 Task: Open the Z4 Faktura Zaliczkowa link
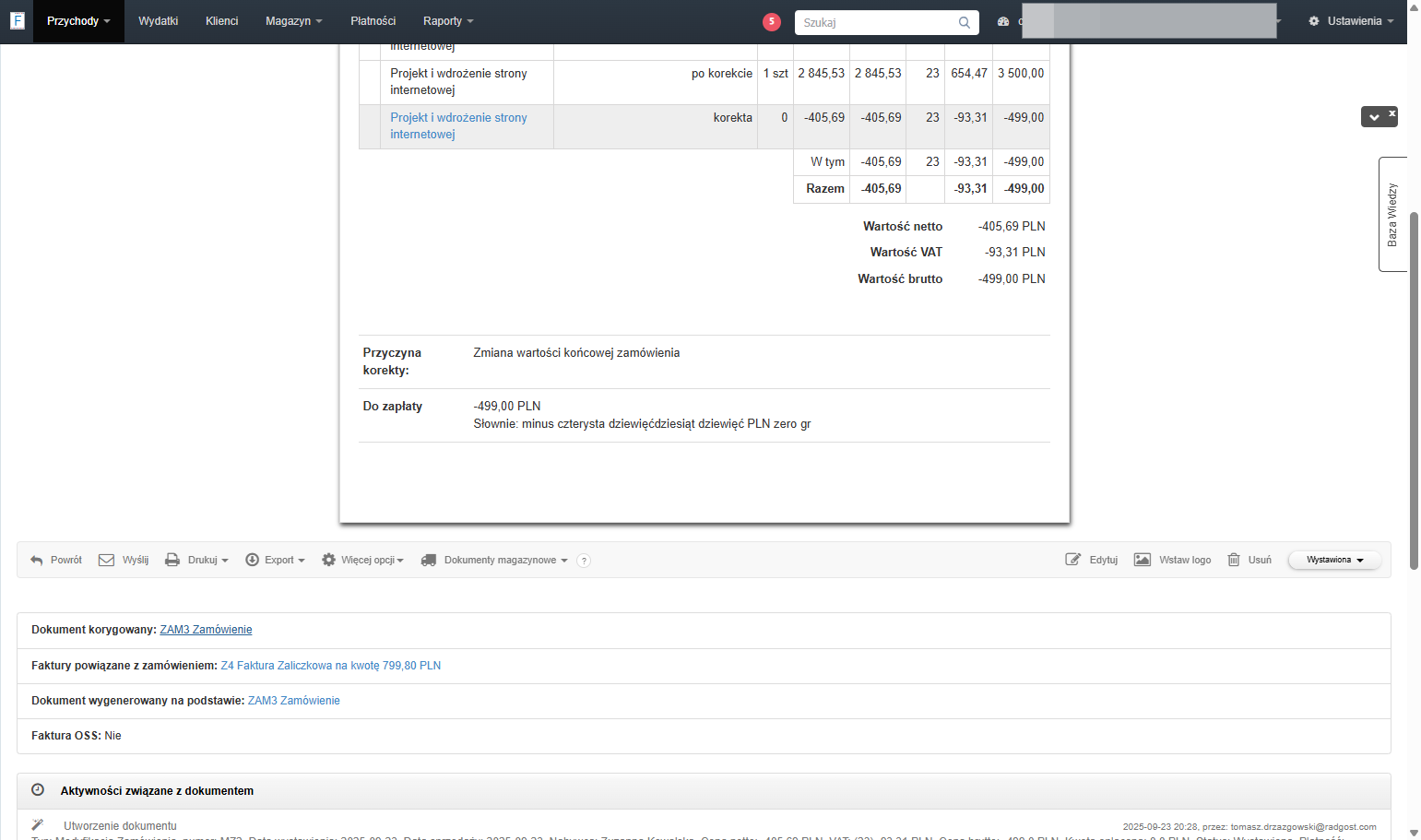pyautogui.click(x=331, y=666)
